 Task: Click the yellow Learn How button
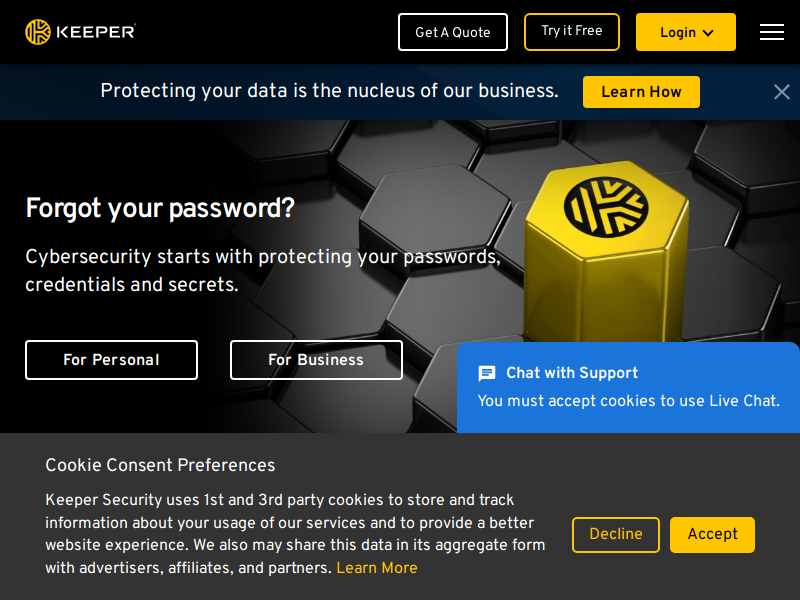point(641,92)
